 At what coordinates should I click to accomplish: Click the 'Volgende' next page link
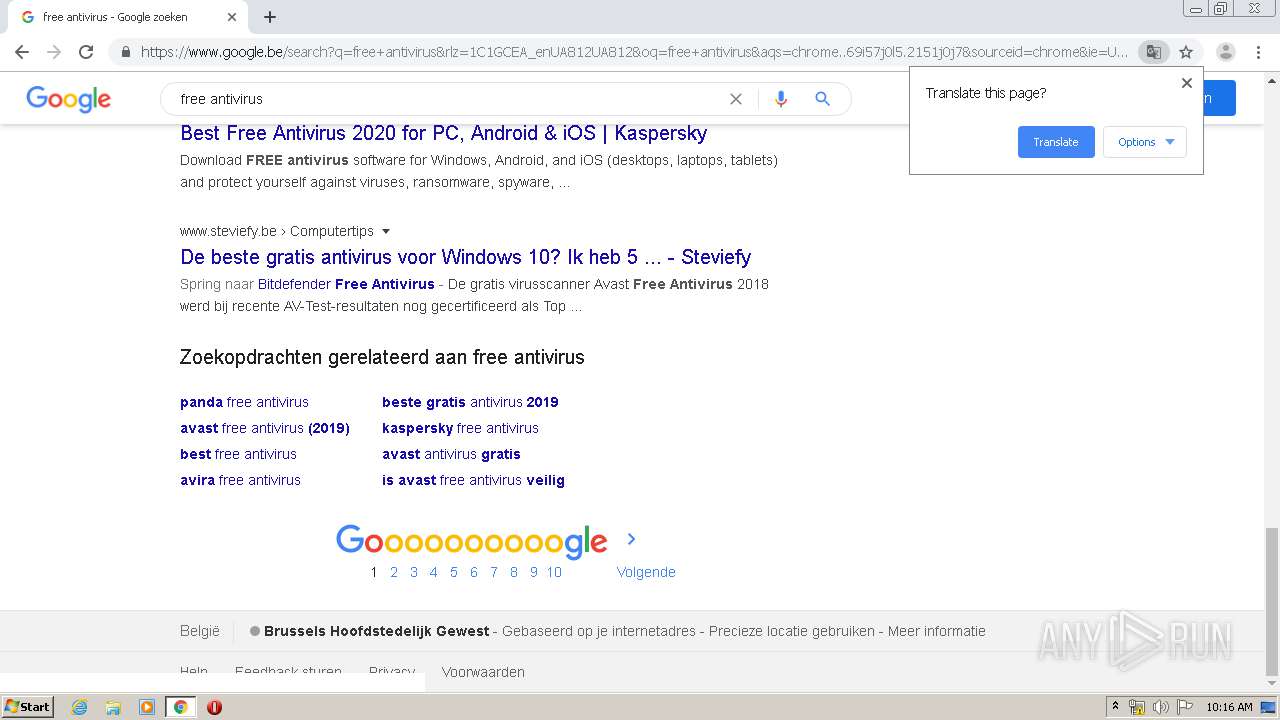click(x=646, y=572)
